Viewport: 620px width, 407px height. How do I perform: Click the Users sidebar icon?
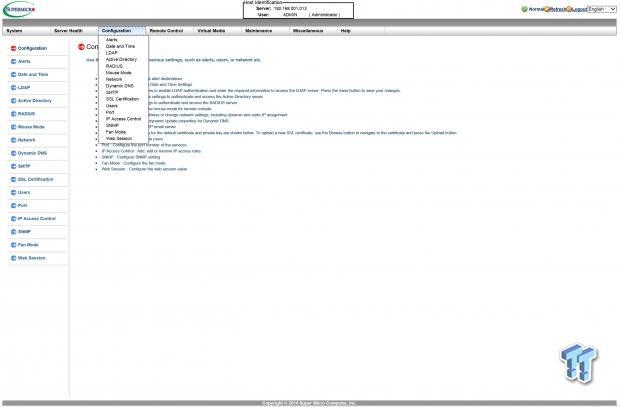pos(13,192)
